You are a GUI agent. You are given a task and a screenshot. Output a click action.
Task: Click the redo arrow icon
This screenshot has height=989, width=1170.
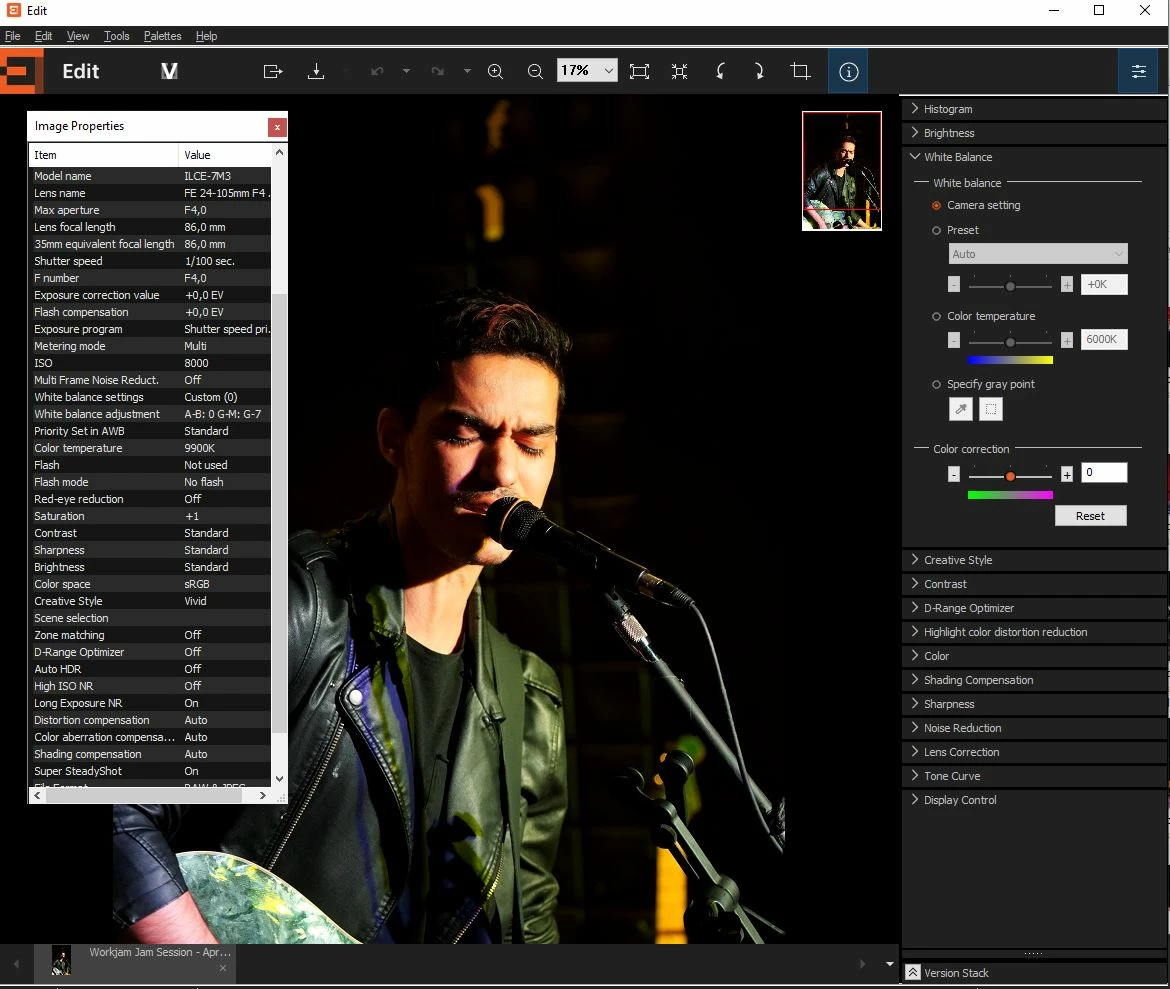[437, 71]
